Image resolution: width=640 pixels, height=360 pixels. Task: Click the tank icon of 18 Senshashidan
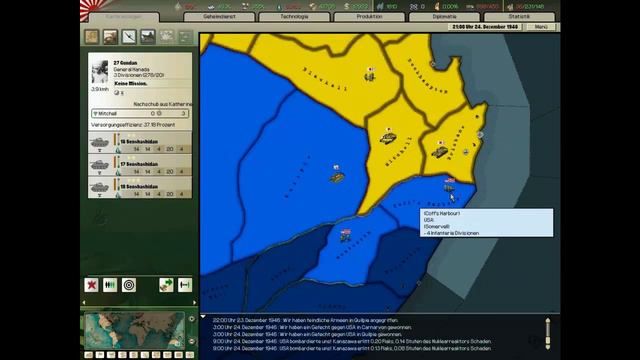tap(99, 187)
